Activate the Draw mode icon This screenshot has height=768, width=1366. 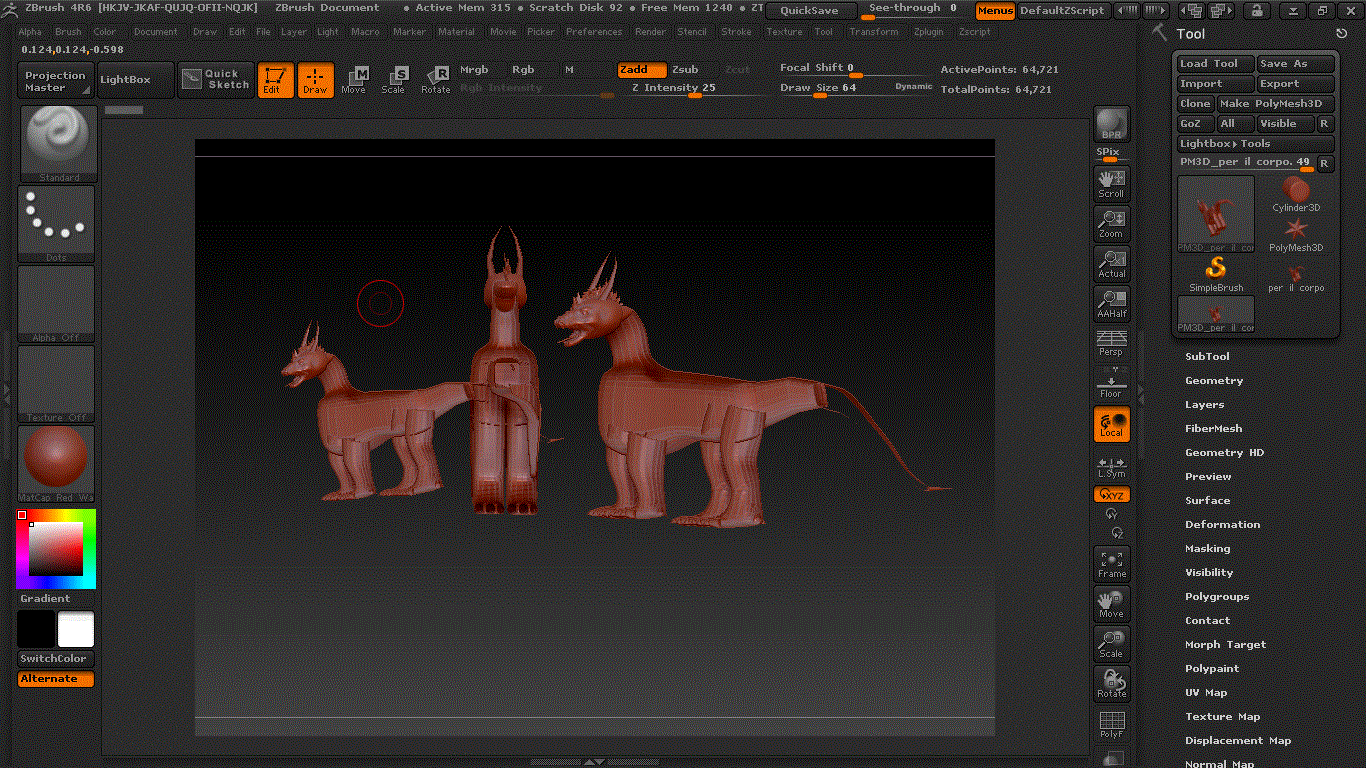click(315, 80)
